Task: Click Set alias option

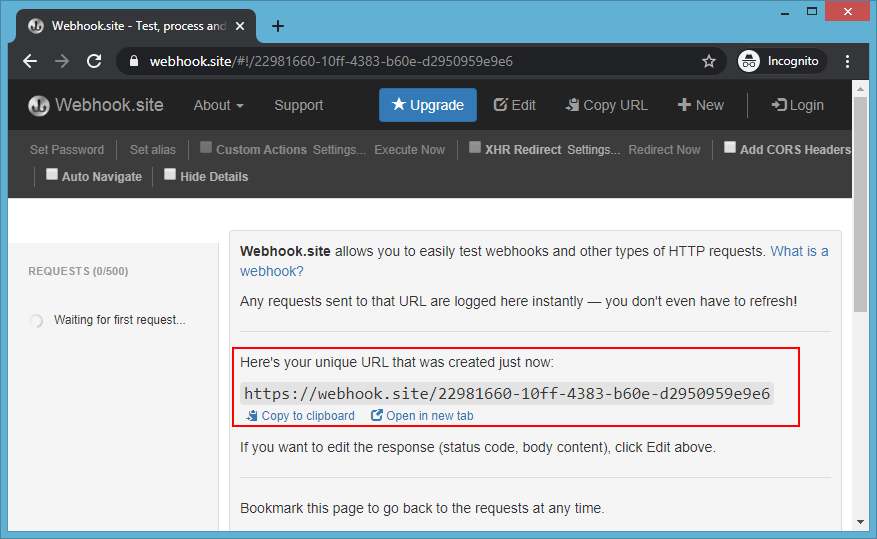Action: pyautogui.click(x=153, y=150)
